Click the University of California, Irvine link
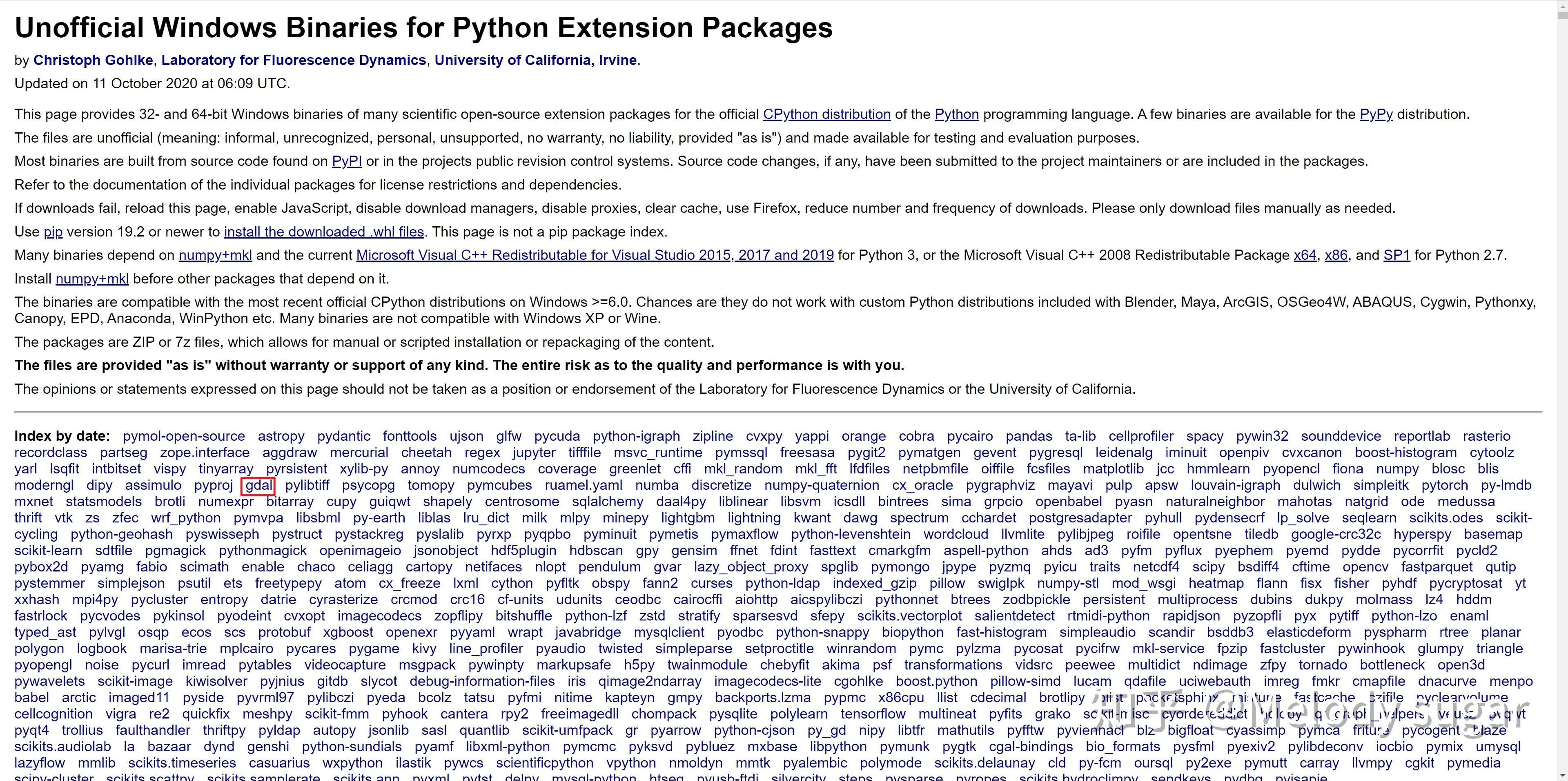 point(535,60)
